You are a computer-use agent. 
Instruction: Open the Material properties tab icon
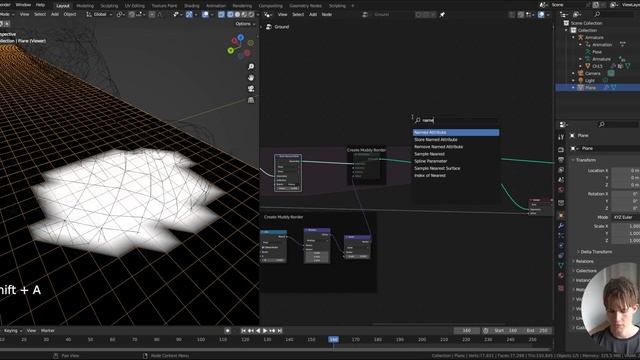click(561, 276)
